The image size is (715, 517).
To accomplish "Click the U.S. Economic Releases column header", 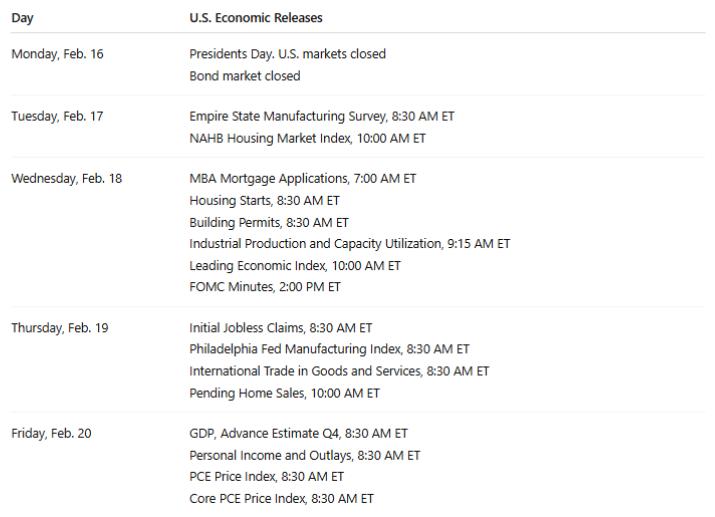I will pos(255,18).
